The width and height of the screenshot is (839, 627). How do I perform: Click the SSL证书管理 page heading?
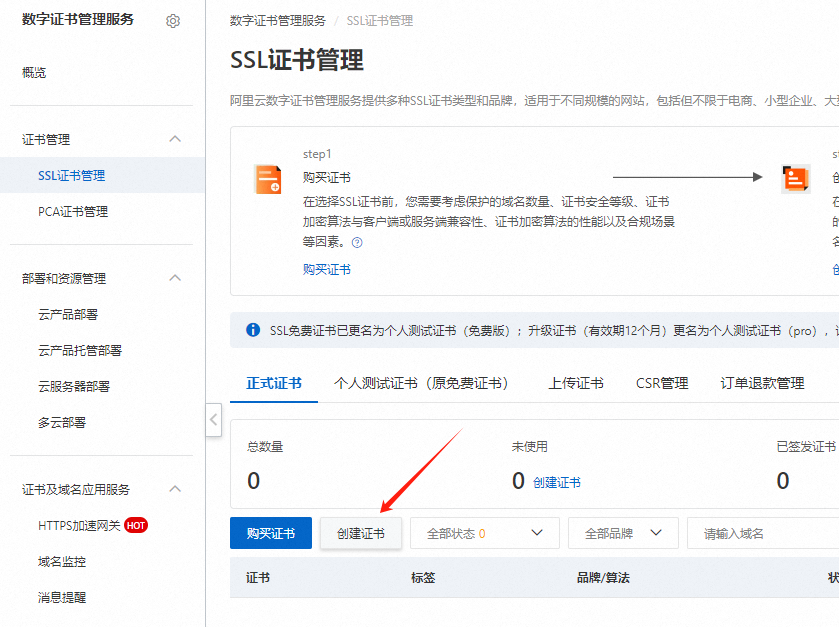pyautogui.click(x=297, y=59)
